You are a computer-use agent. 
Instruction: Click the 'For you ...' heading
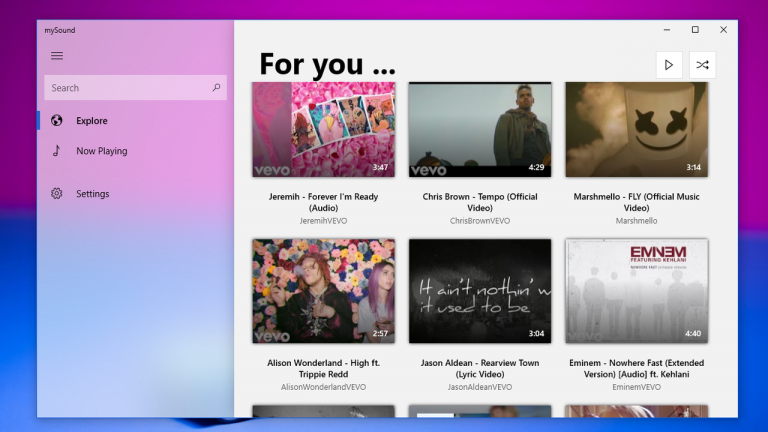[327, 64]
